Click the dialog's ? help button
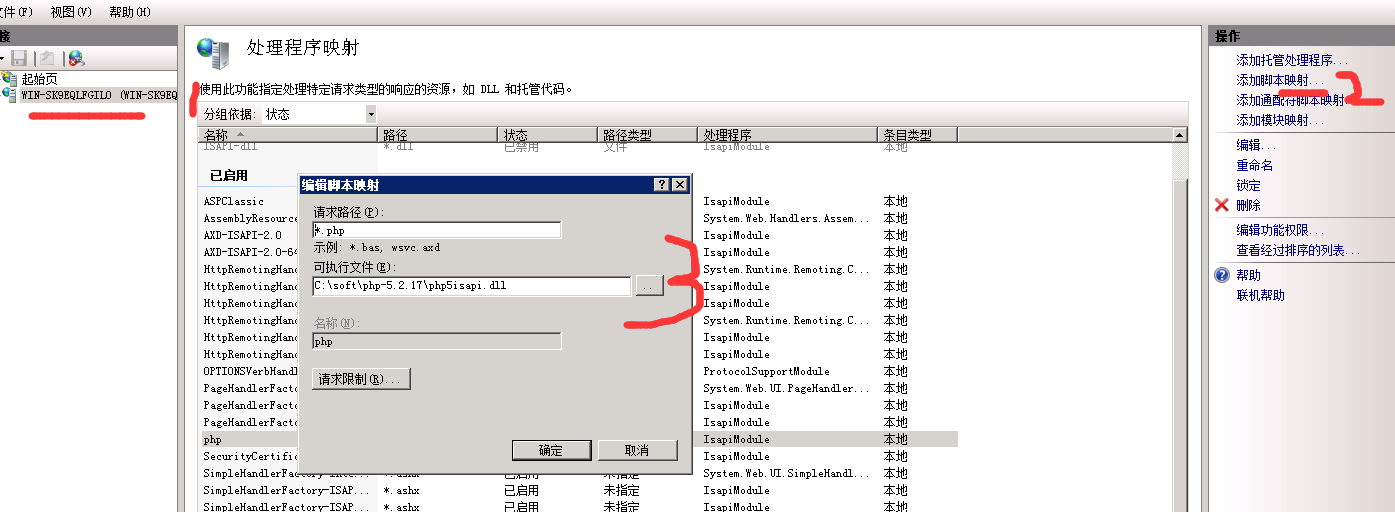Viewport: 1395px width, 512px height. pyautogui.click(x=661, y=185)
